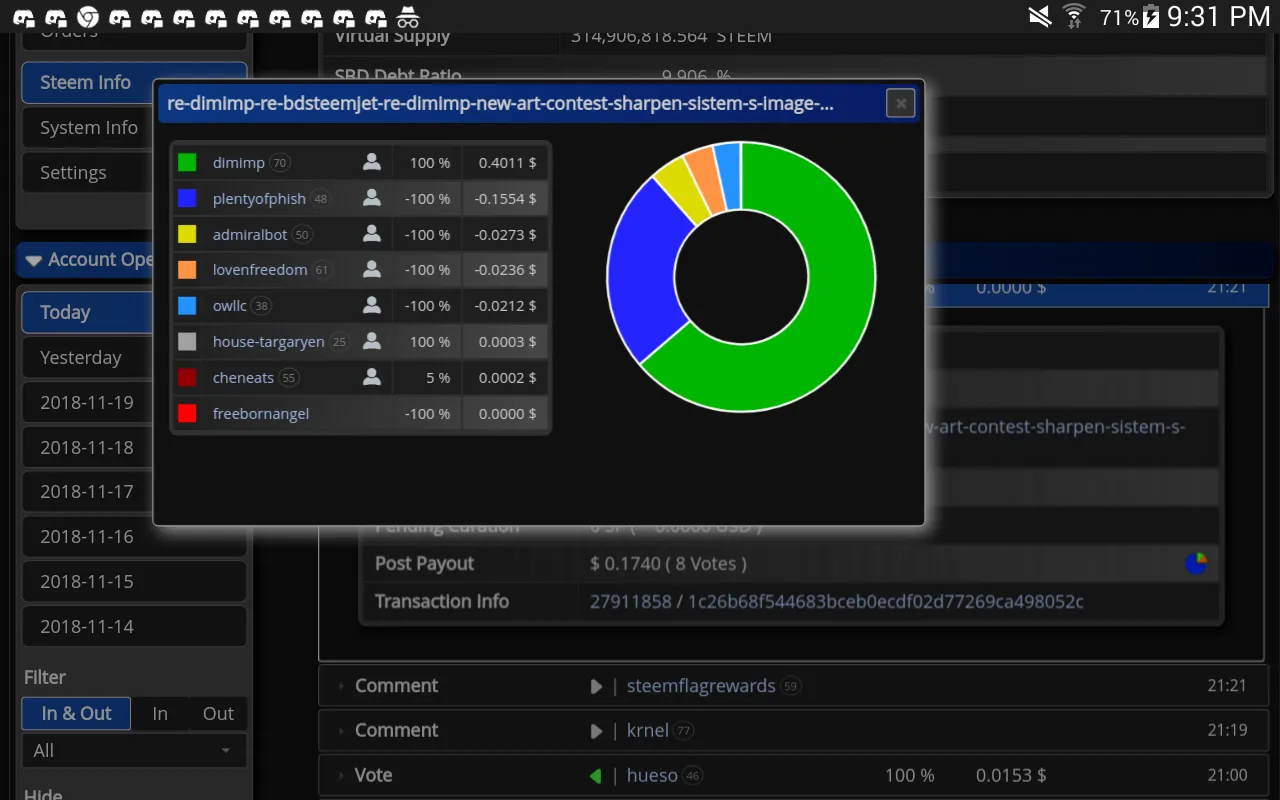
Task: Click the orange lovenfreedom color swatch
Action: [x=187, y=270]
